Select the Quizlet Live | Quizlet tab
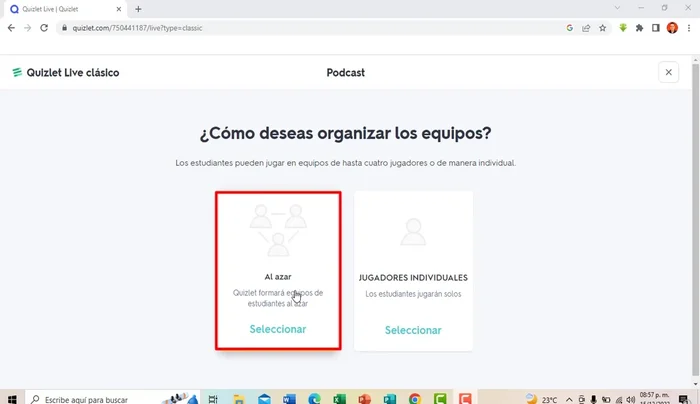The width and height of the screenshot is (700, 404). [66, 9]
